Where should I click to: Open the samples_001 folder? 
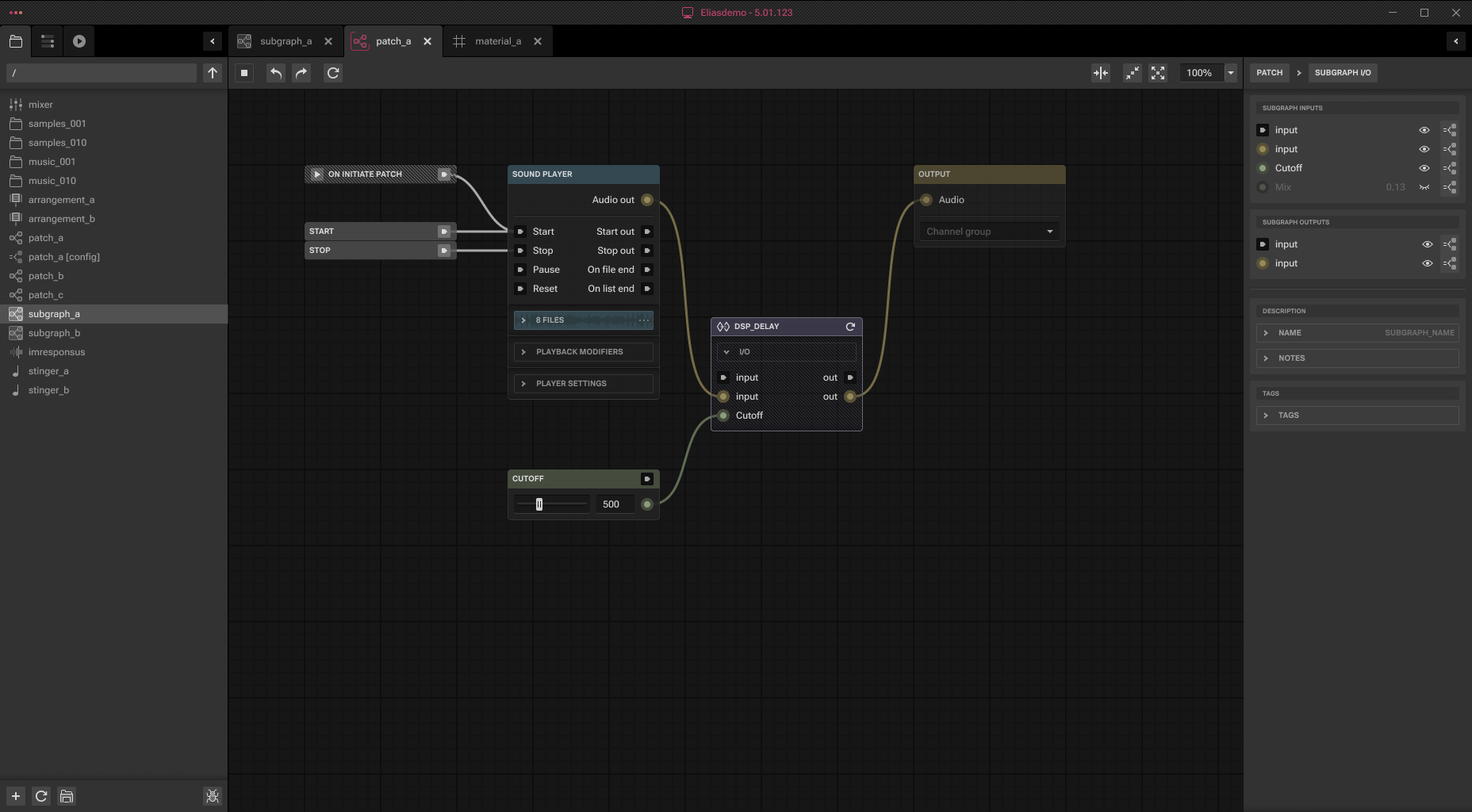[114, 124]
